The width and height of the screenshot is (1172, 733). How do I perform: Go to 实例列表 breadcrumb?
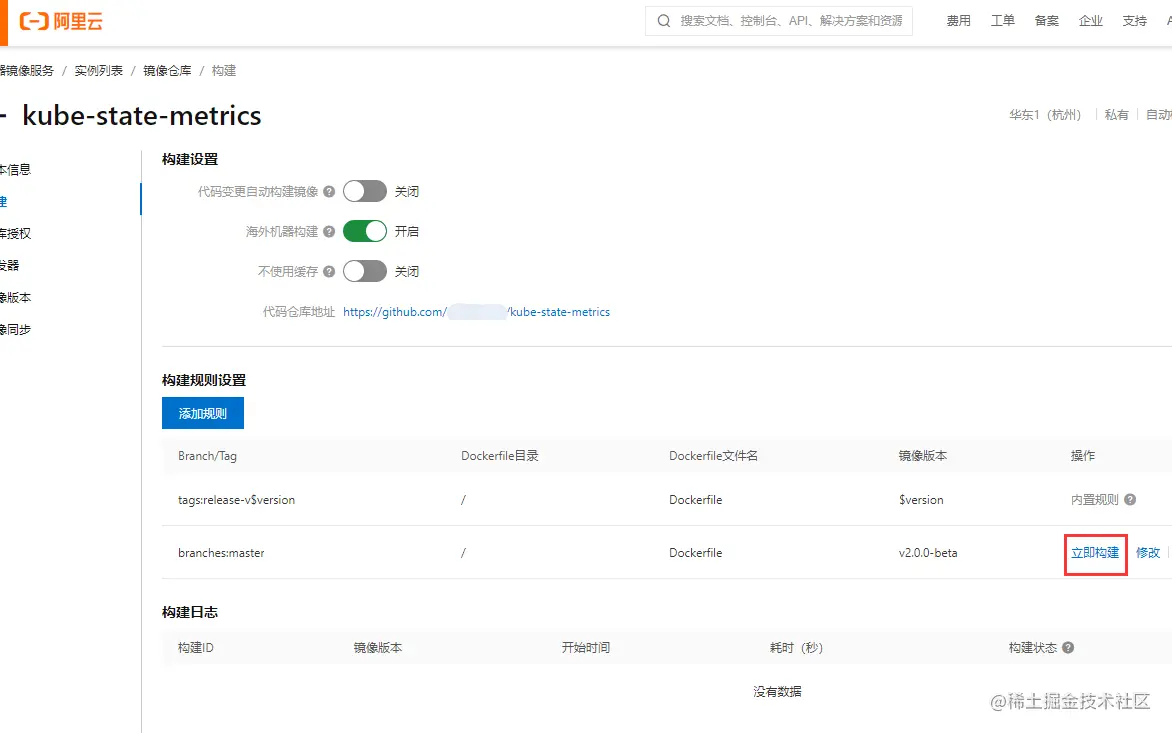tap(99, 70)
